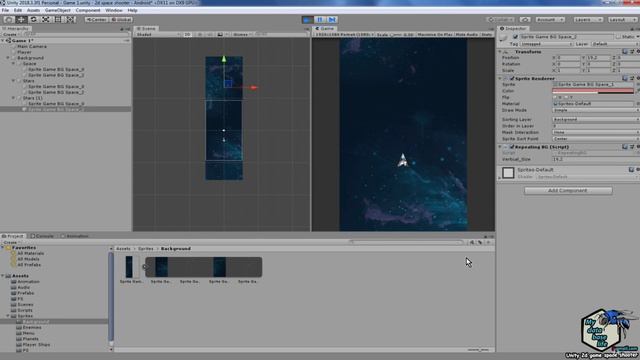Toggle Flip Y checkbox
Screen dimensions: 640x360
[x=566, y=97]
